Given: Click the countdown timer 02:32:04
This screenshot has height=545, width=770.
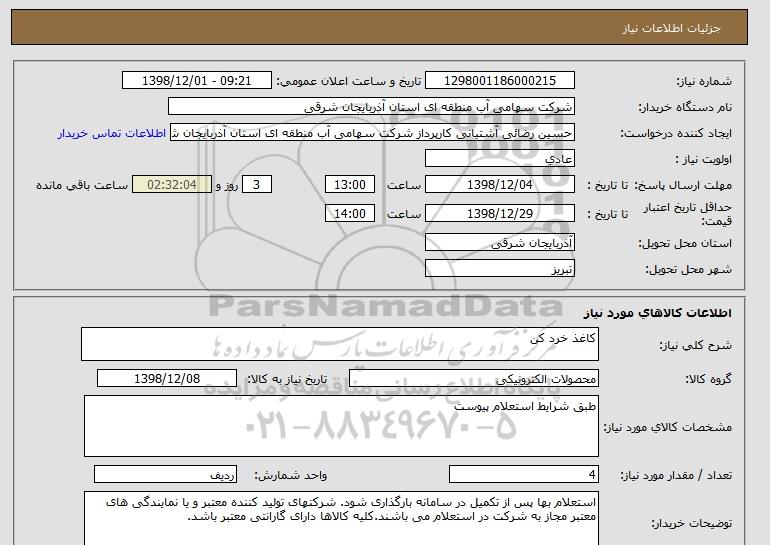Looking at the screenshot, I should point(172,185).
